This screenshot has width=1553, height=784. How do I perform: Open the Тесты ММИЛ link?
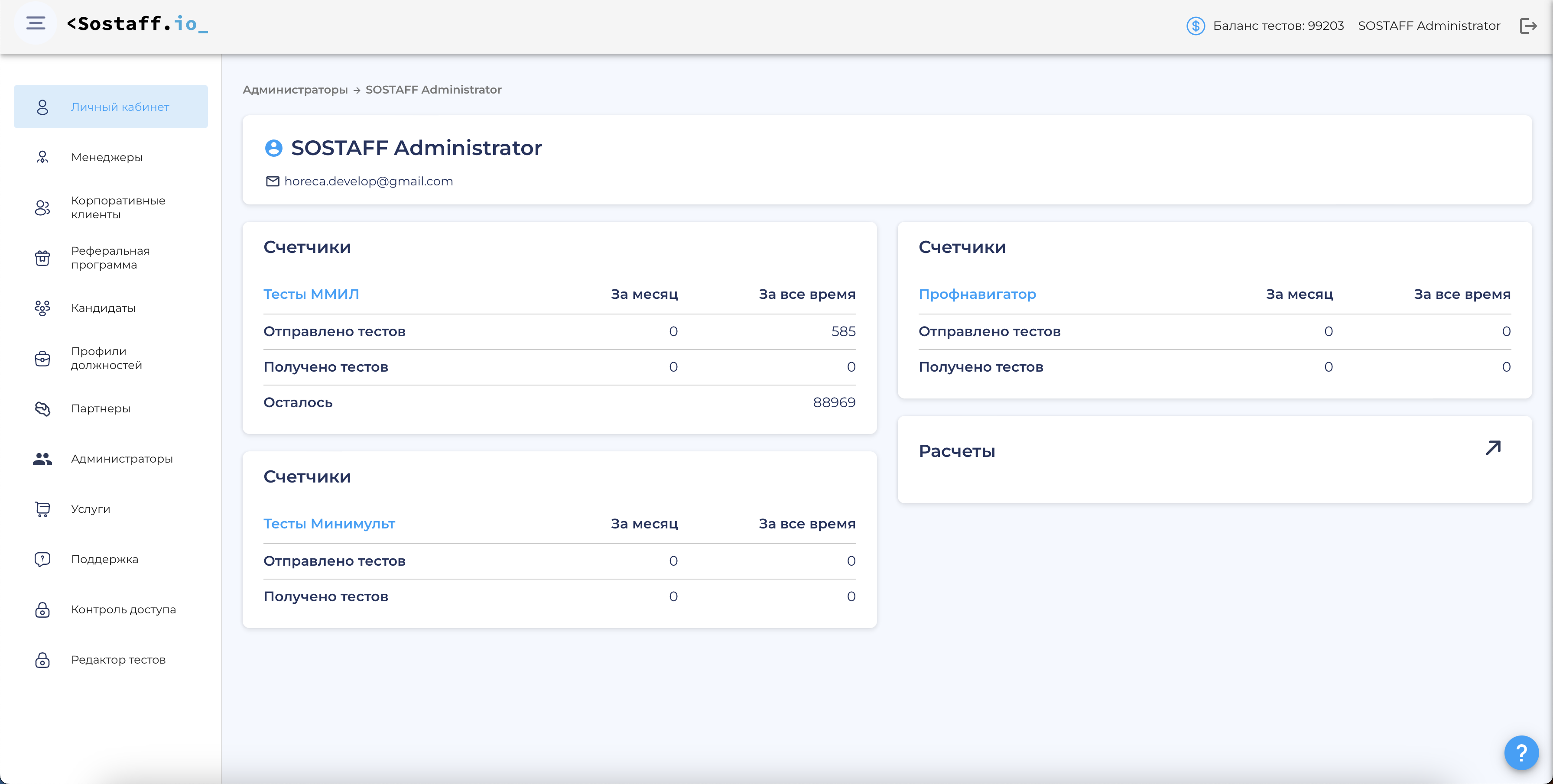click(311, 294)
